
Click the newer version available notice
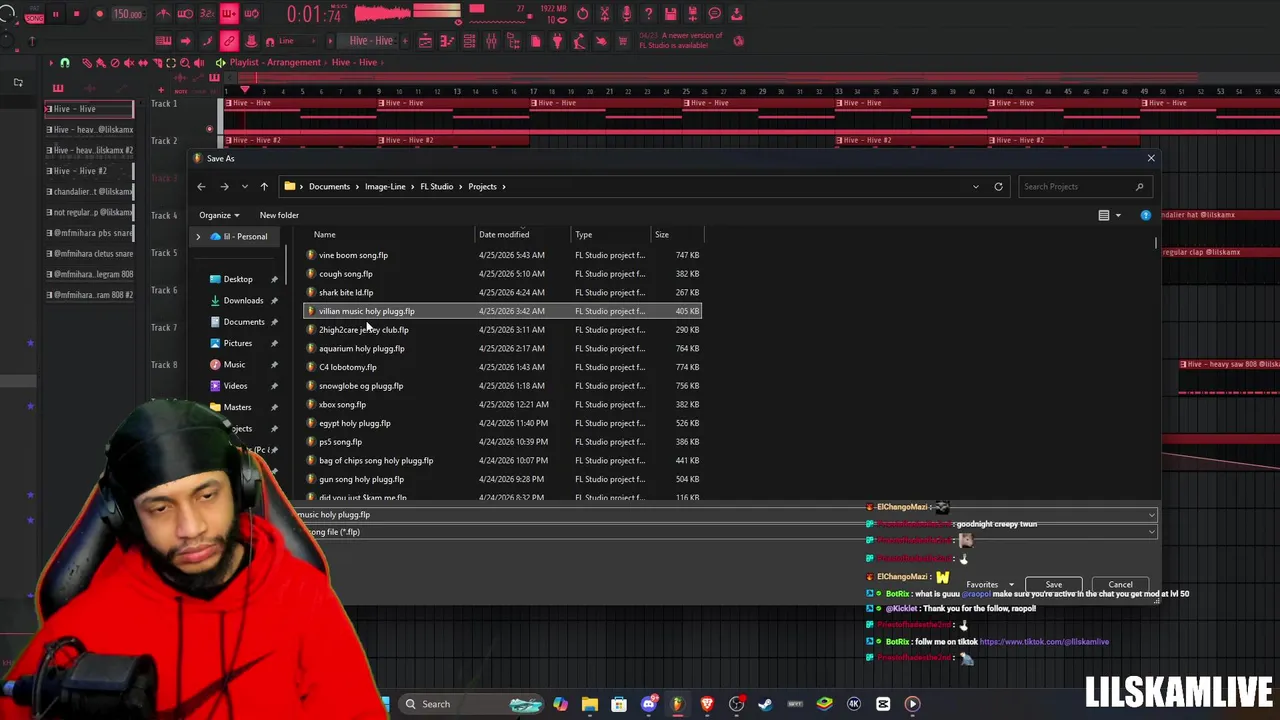click(x=682, y=40)
